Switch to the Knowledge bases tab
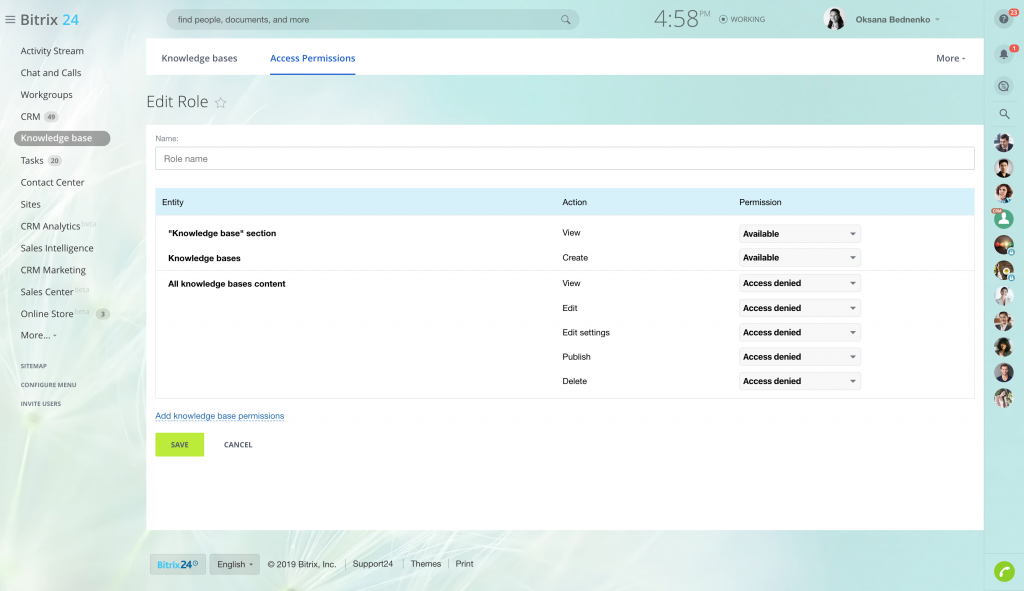This screenshot has height=591, width=1024. pyautogui.click(x=199, y=58)
